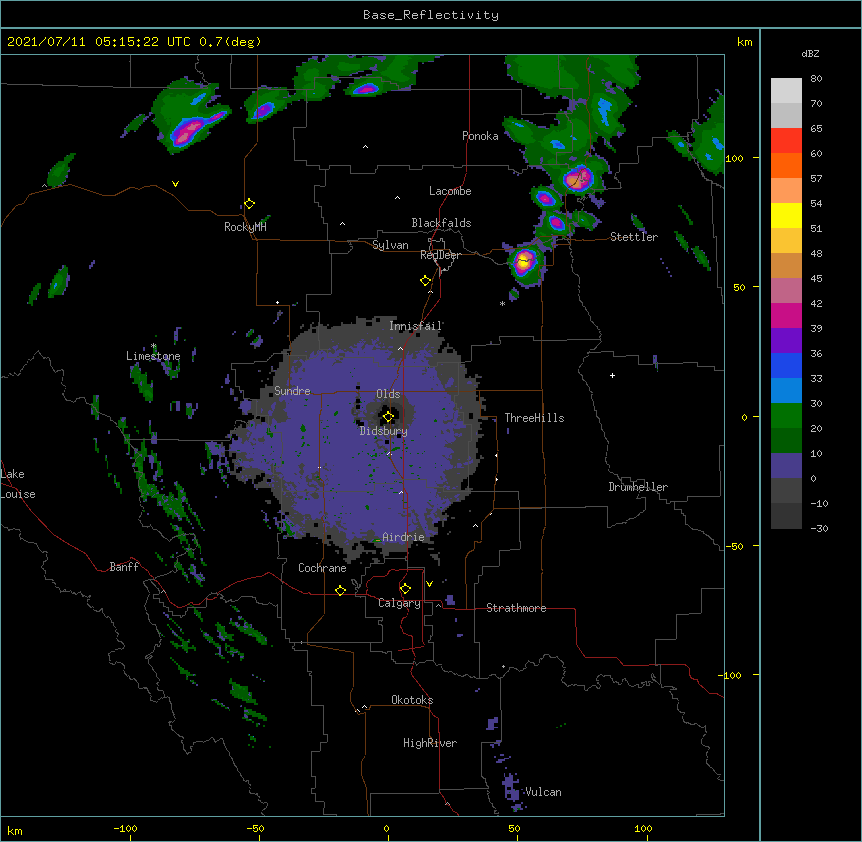The image size is (862, 842).
Task: Click the yellow diamond marker above the Calgary label
Action: [405, 589]
